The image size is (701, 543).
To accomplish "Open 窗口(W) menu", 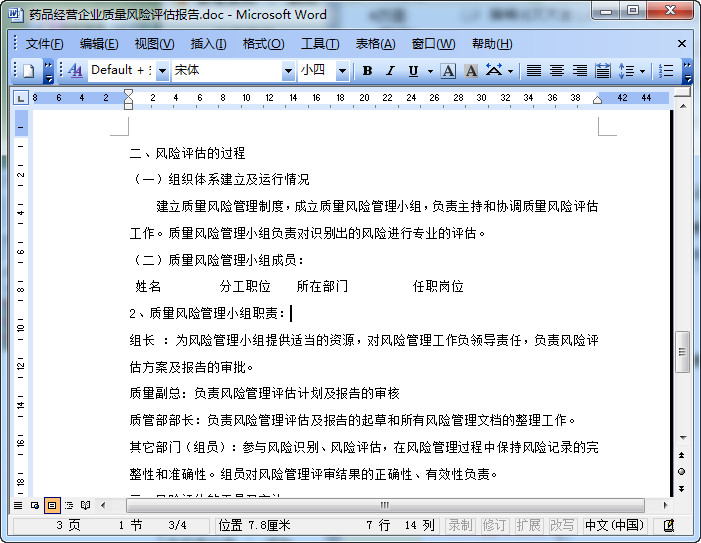I will pos(433,44).
